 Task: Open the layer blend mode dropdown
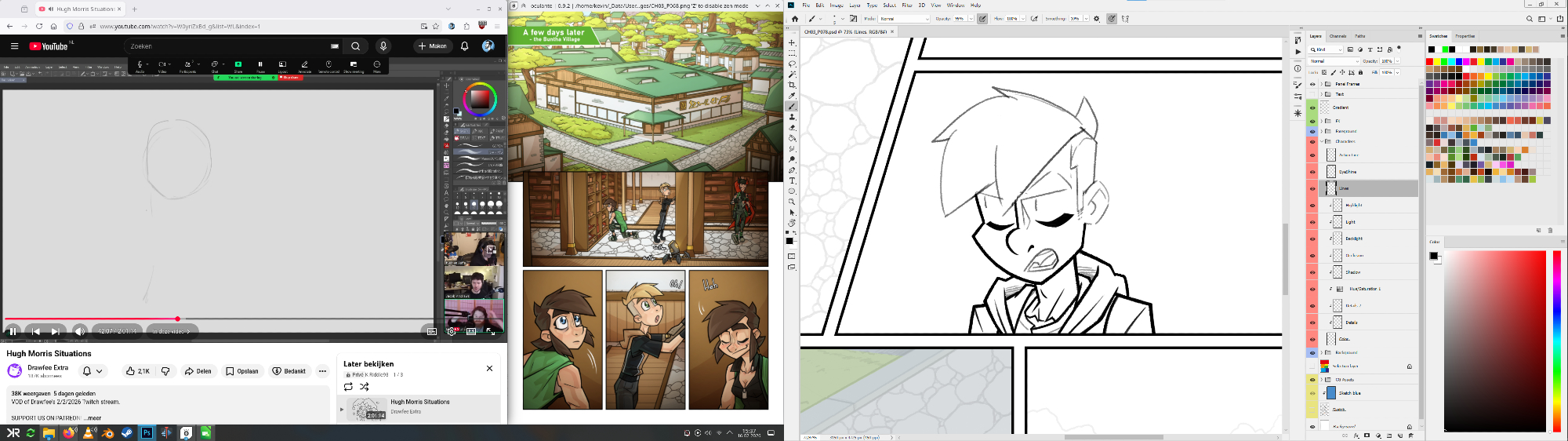(x=1334, y=61)
